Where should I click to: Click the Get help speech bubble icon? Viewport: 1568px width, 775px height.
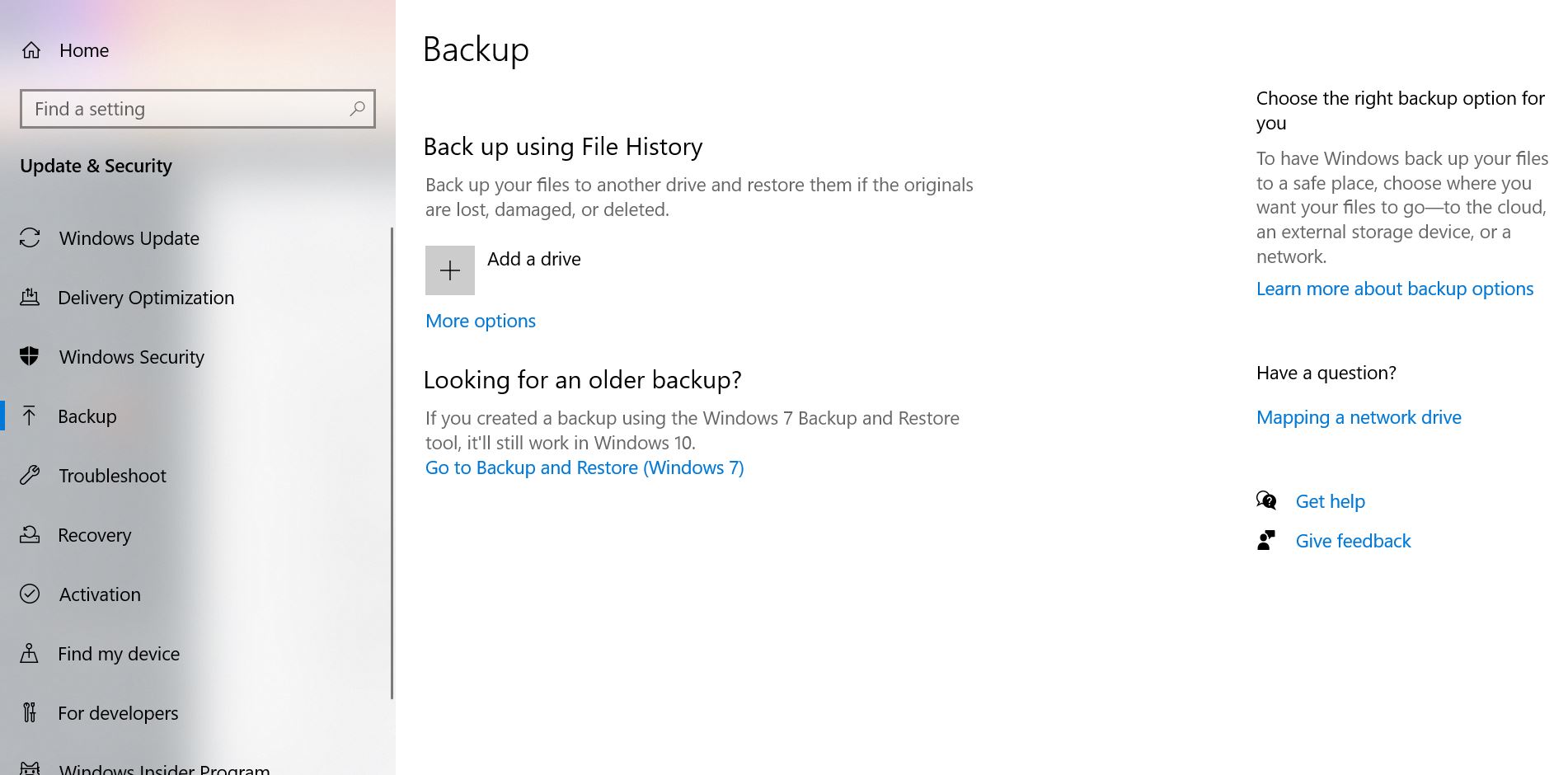[1267, 500]
